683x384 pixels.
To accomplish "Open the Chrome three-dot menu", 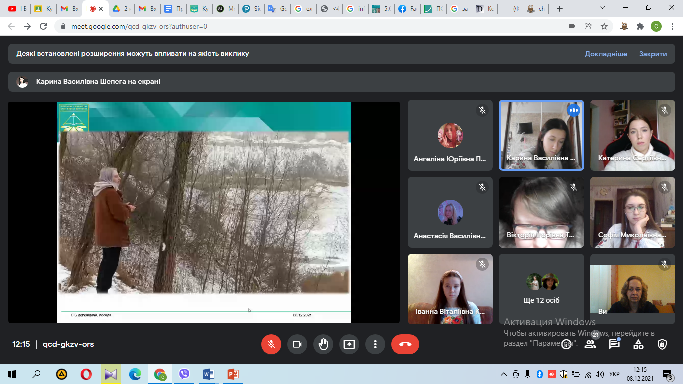I will [x=673, y=27].
